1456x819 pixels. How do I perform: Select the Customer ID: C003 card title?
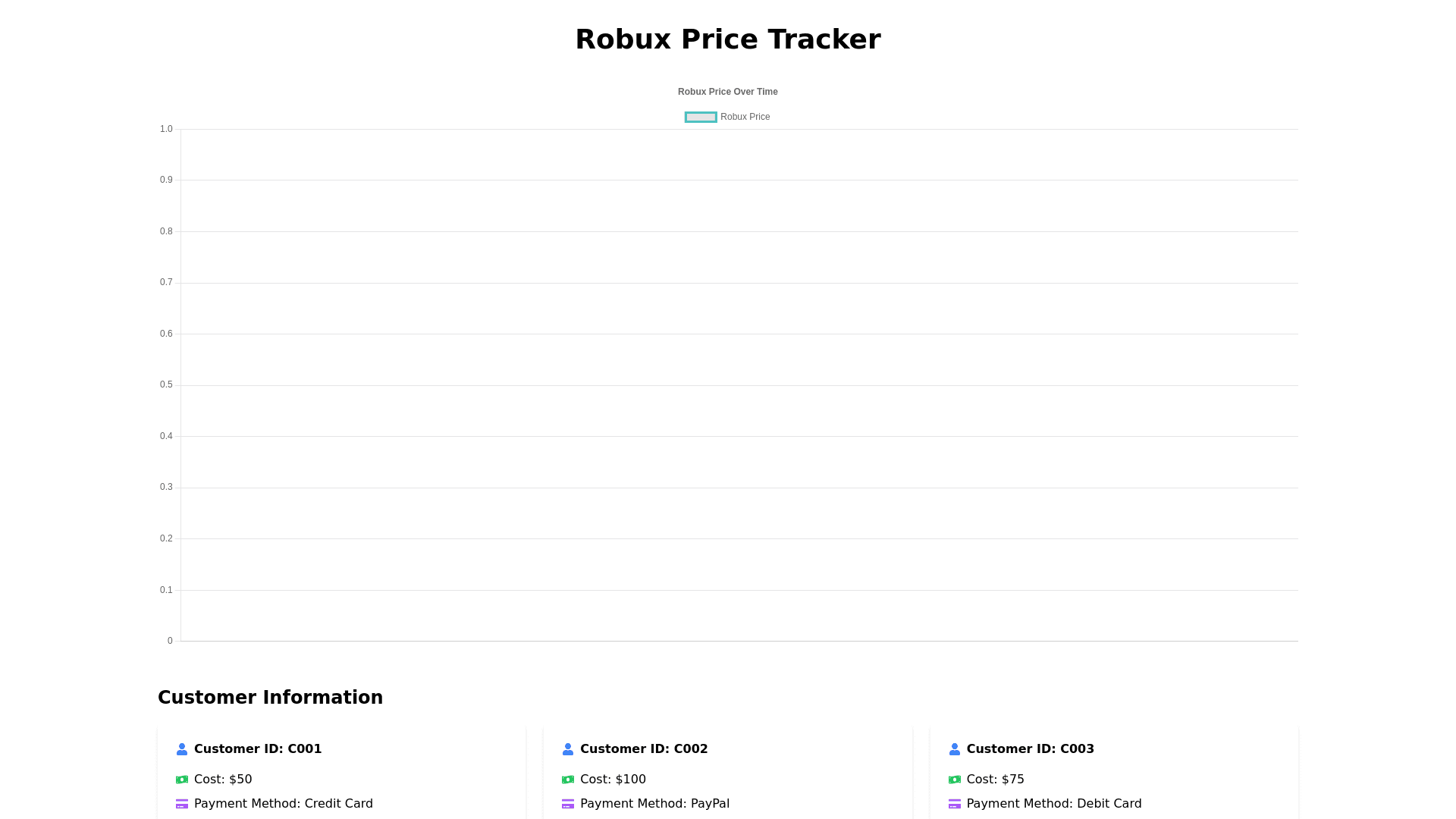(x=1030, y=749)
